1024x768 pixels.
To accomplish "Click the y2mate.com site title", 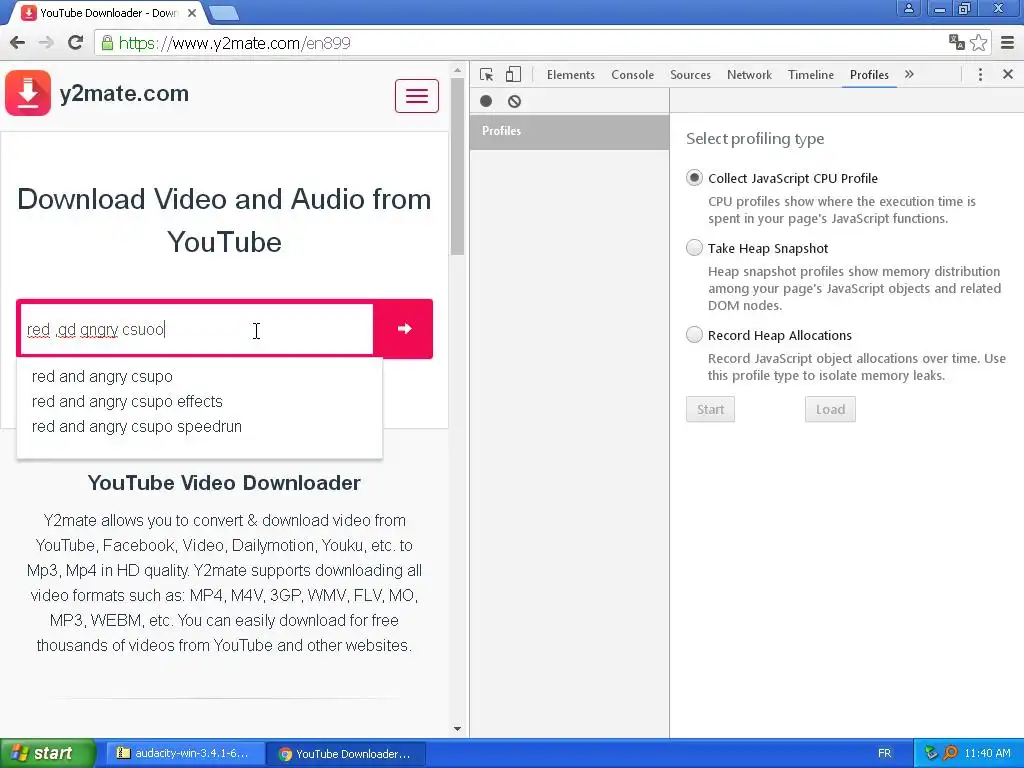I will (124, 93).
